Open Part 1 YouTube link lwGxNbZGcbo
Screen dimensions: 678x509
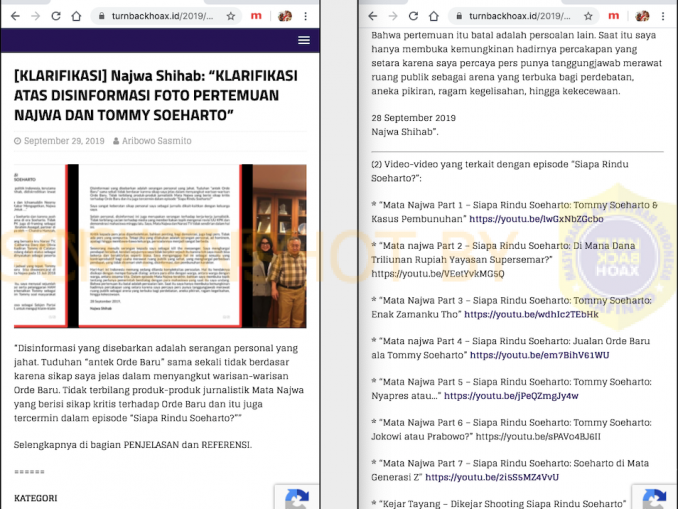click(536, 219)
